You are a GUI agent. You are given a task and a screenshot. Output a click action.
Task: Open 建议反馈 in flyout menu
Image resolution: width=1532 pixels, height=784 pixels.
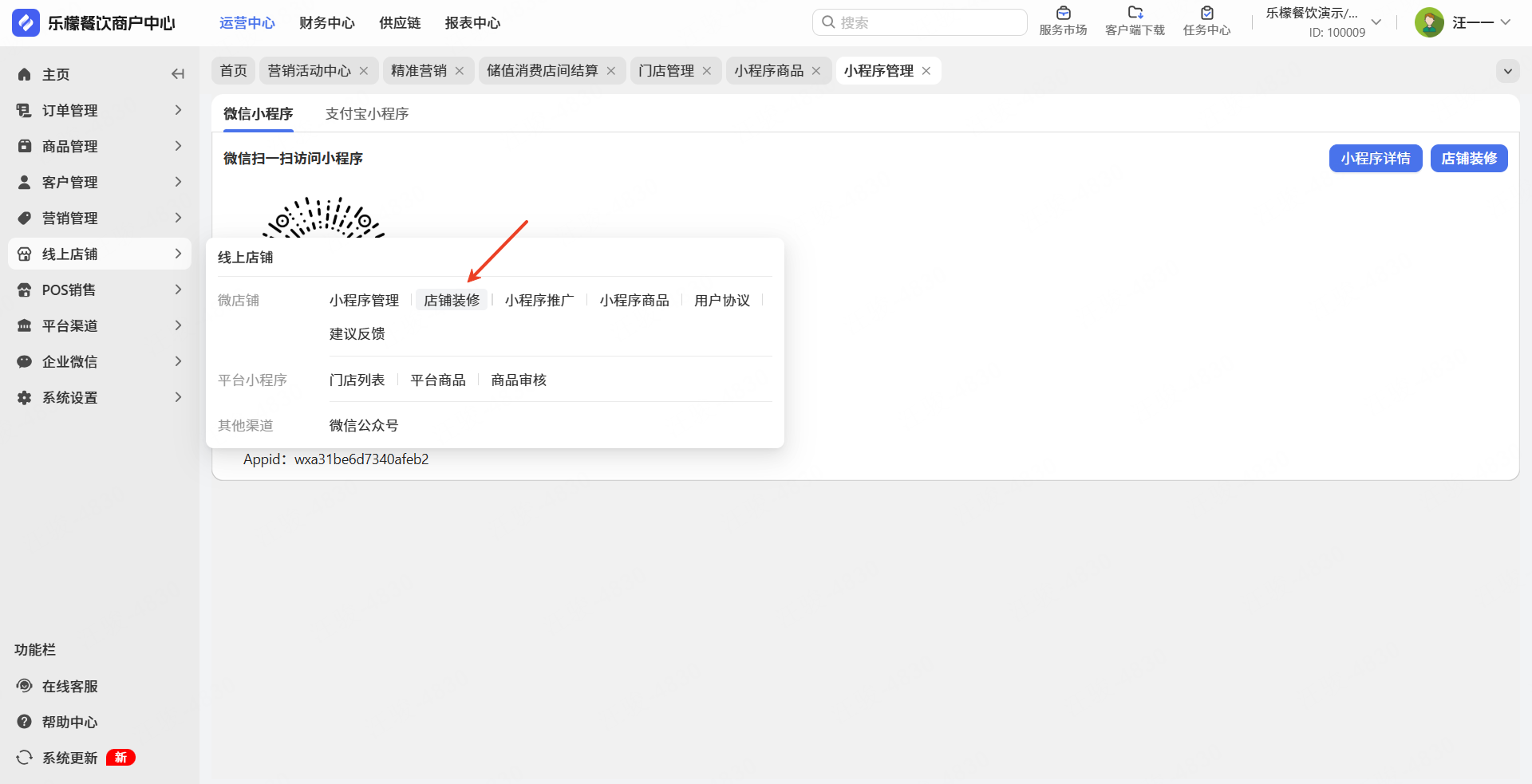[357, 334]
